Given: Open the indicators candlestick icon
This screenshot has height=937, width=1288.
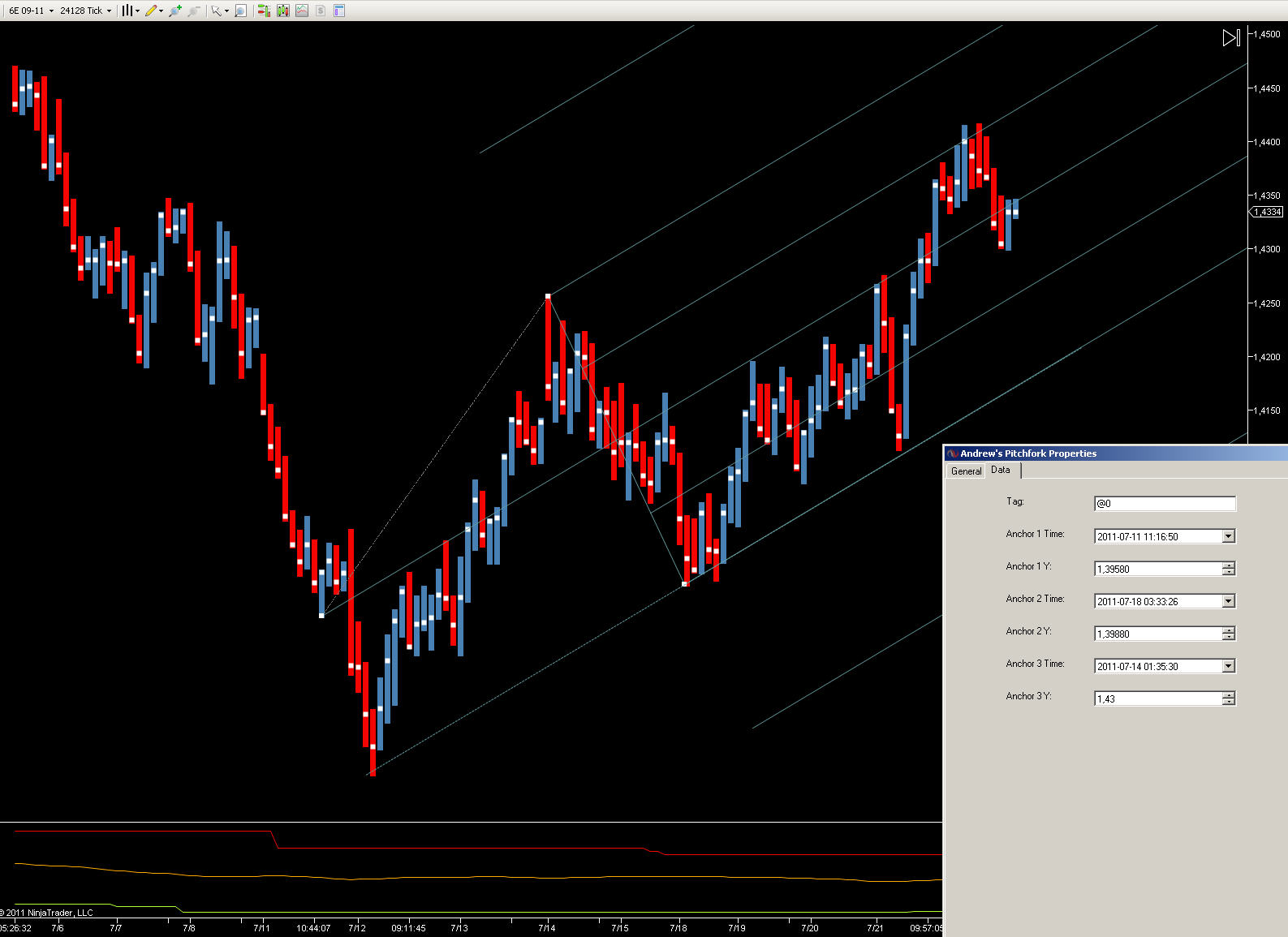Looking at the screenshot, I should tap(283, 11).
